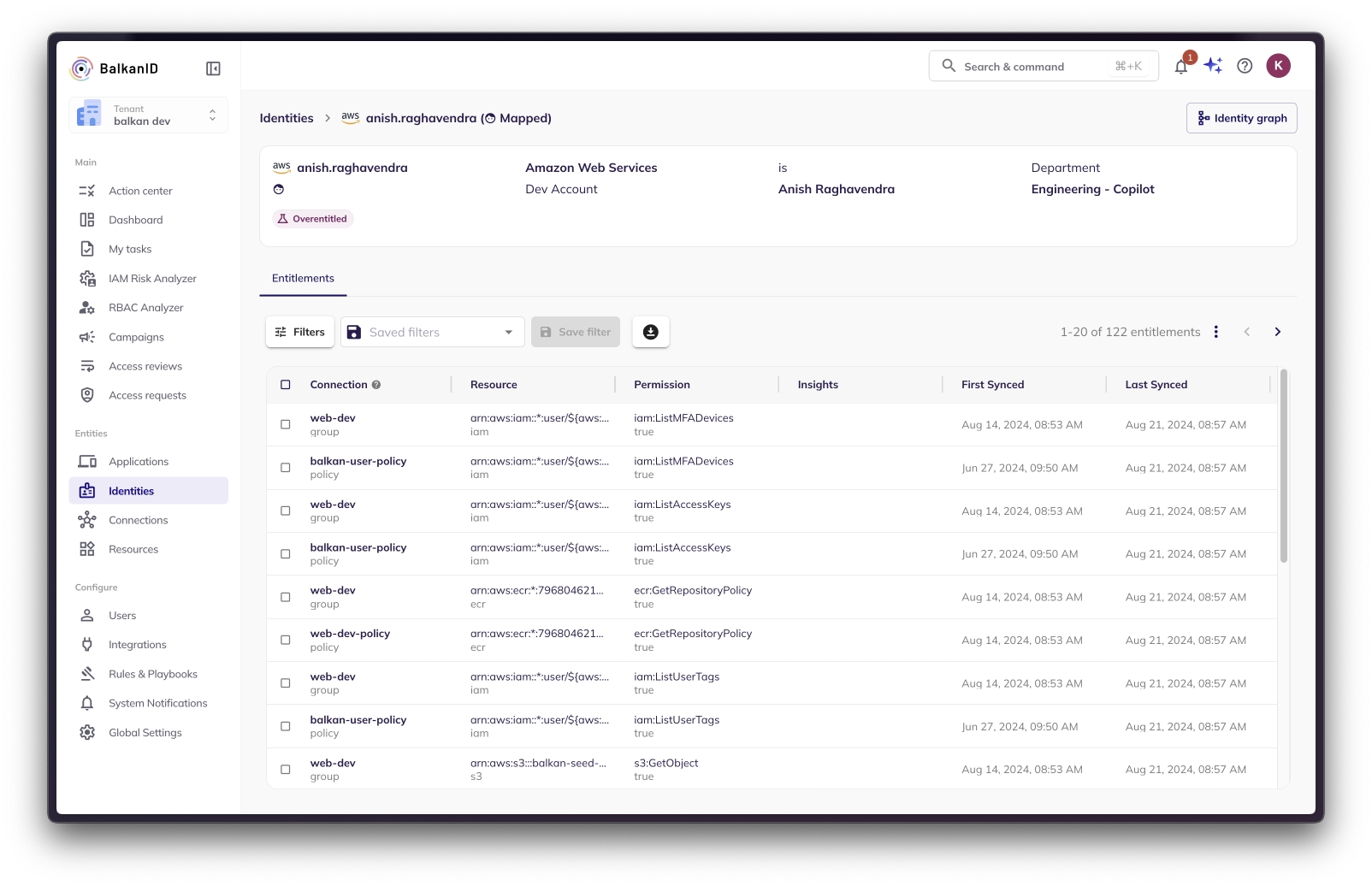
Task: Select the Entitlements tab
Action: (303, 279)
